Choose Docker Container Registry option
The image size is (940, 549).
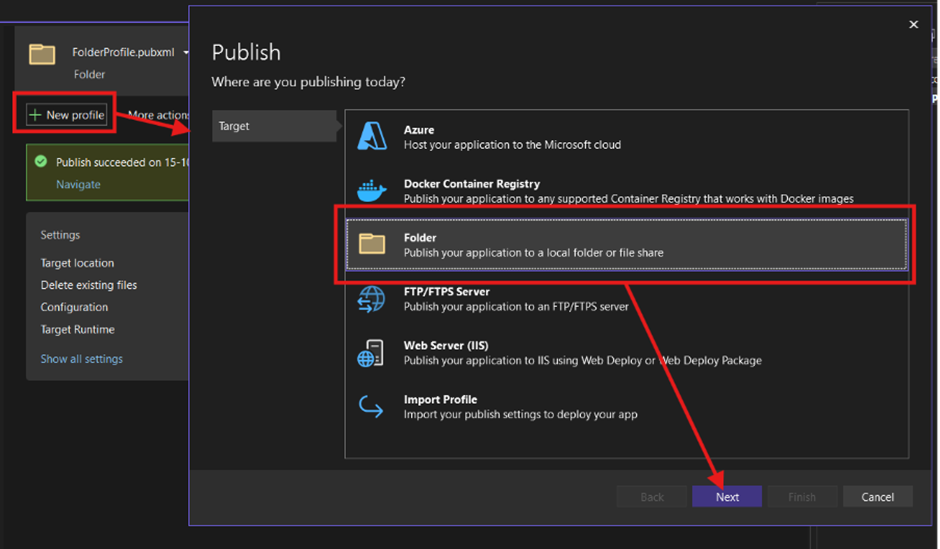pos(626,191)
